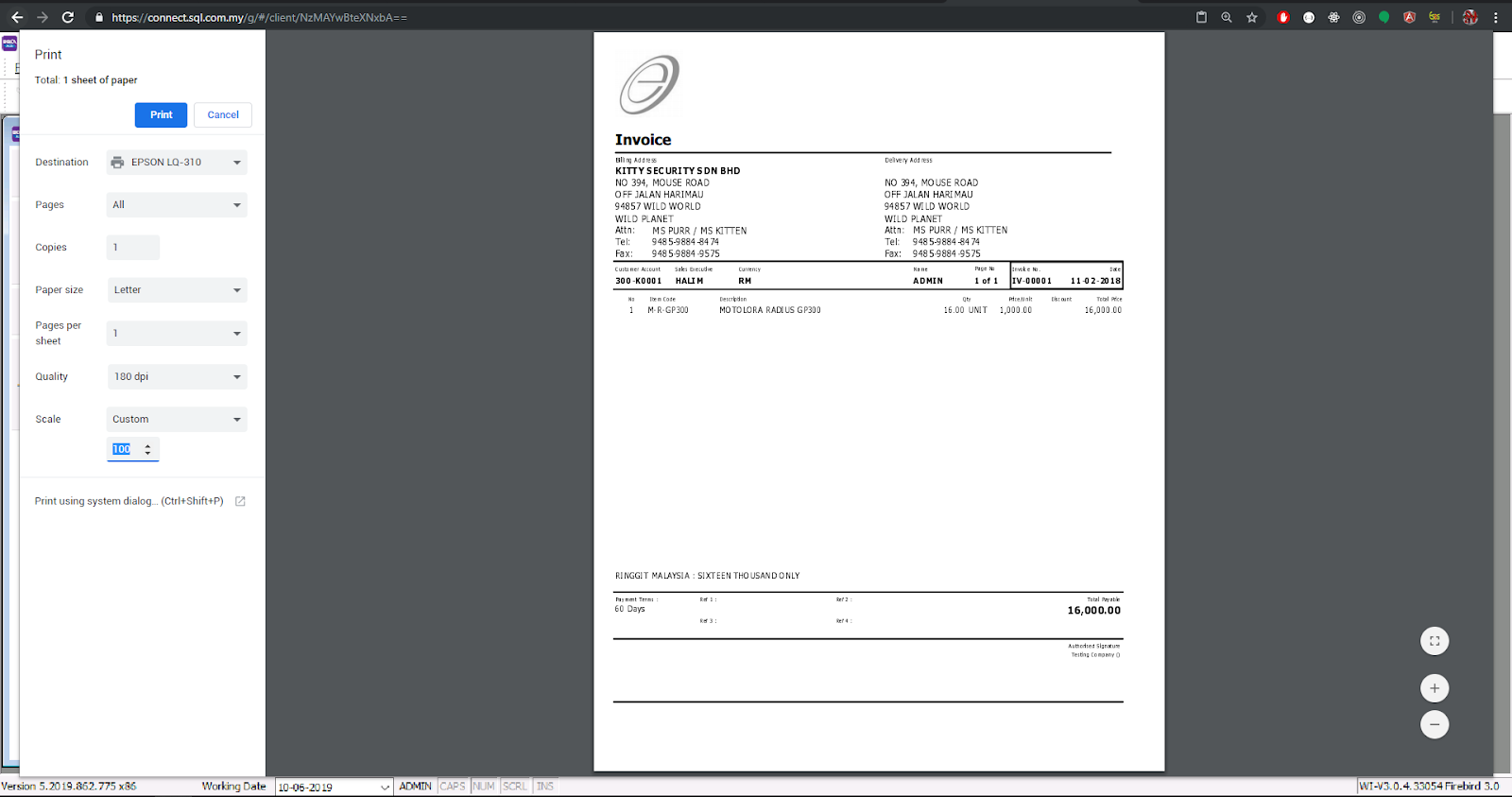This screenshot has width=1512, height=797.
Task: Click the blue Print button
Action: pos(161,114)
